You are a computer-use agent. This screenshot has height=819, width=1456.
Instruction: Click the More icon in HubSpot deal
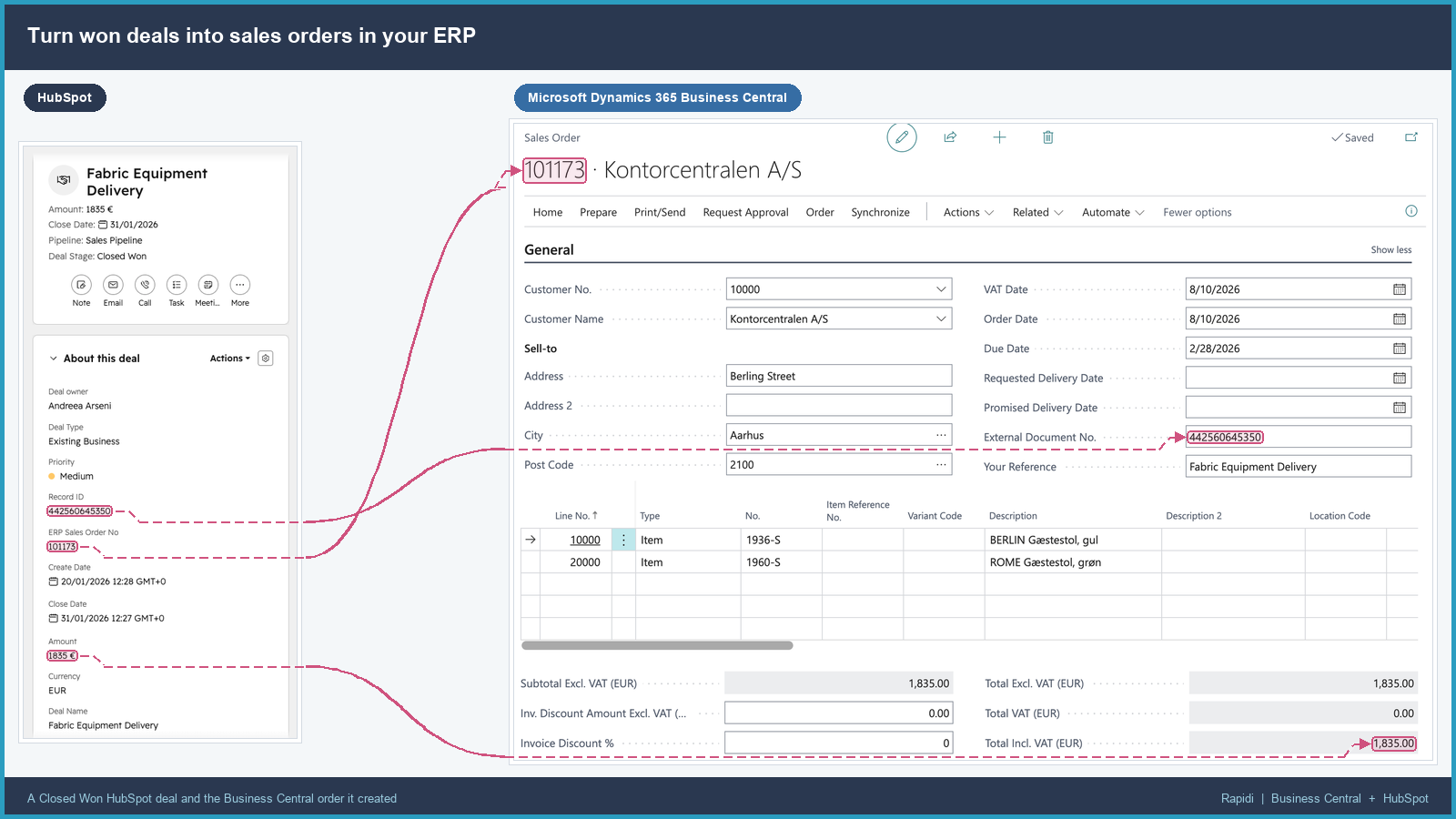tap(240, 285)
